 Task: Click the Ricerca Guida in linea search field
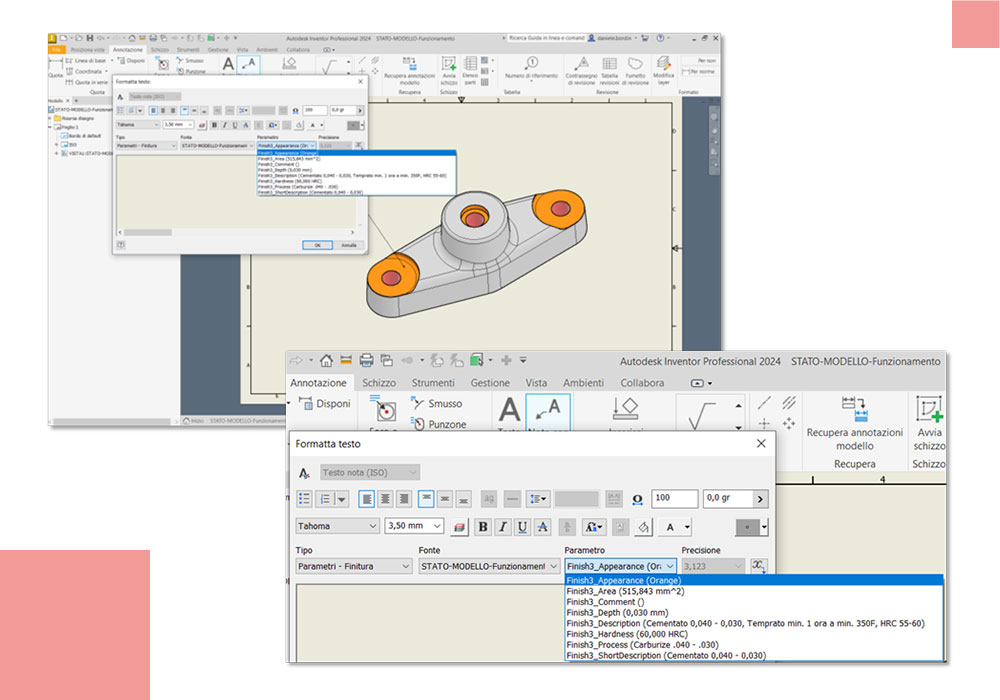point(546,38)
